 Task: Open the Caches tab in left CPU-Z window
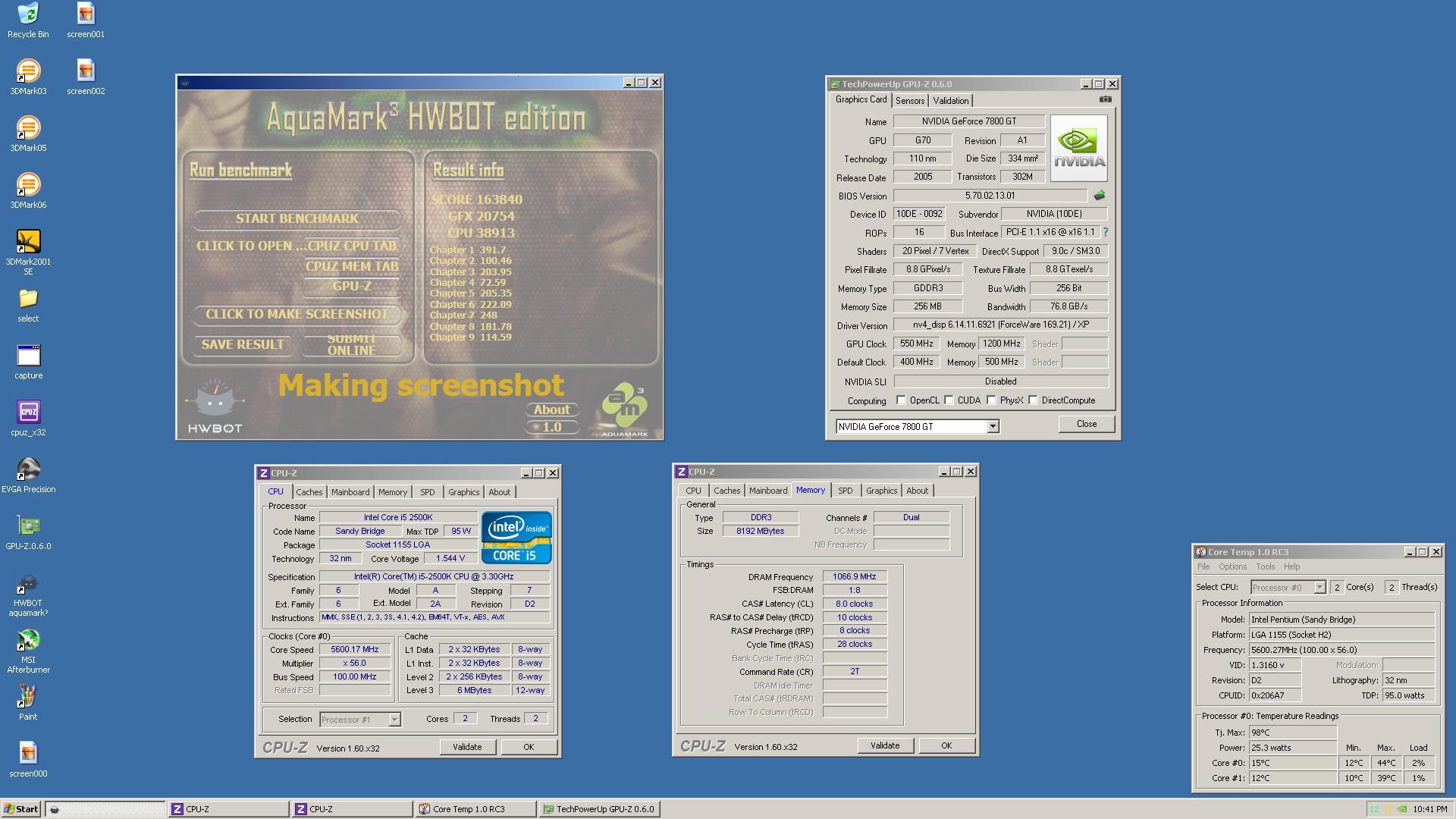(x=309, y=492)
